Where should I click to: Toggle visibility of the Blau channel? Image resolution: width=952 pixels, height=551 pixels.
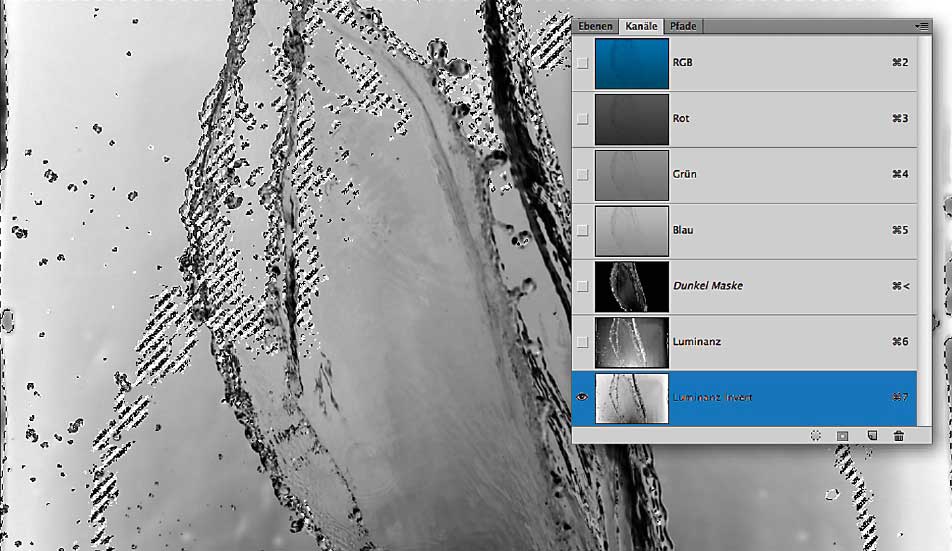(x=582, y=231)
